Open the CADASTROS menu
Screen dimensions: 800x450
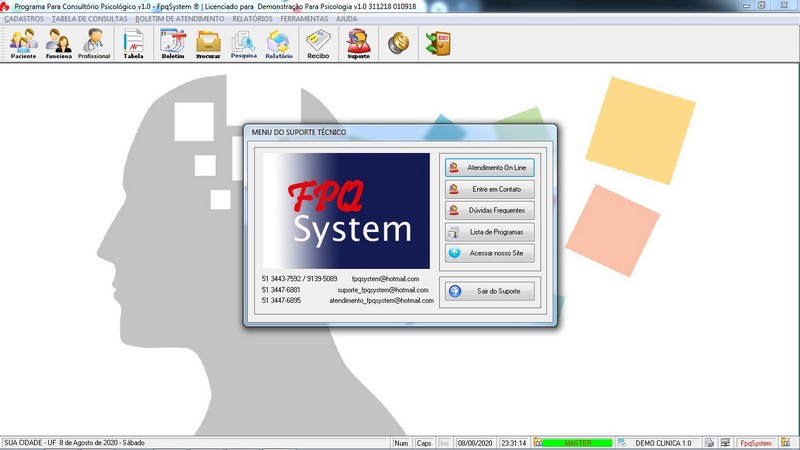tap(24, 19)
